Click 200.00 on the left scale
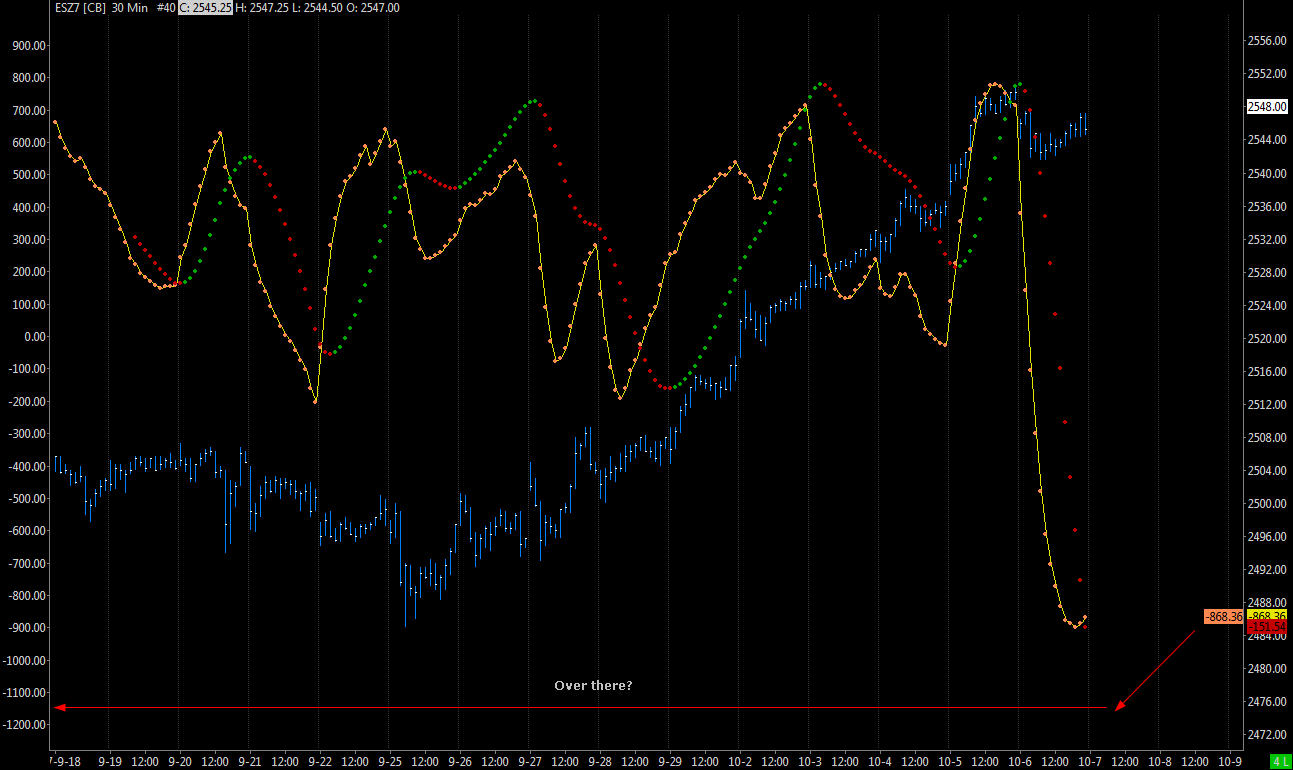 (29, 271)
